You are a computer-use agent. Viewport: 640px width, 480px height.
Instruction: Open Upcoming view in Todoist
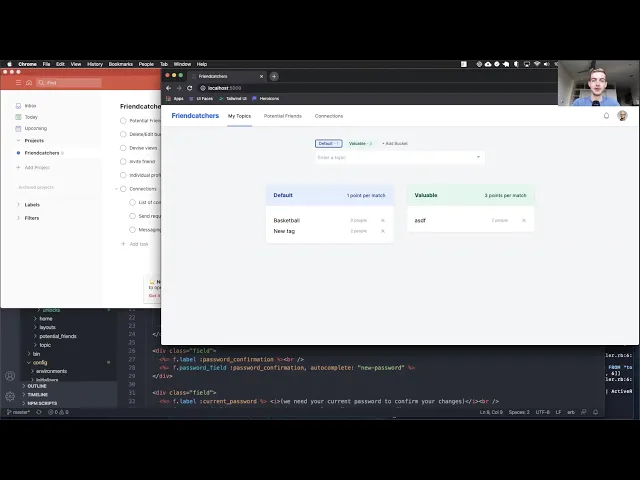pos(31,128)
